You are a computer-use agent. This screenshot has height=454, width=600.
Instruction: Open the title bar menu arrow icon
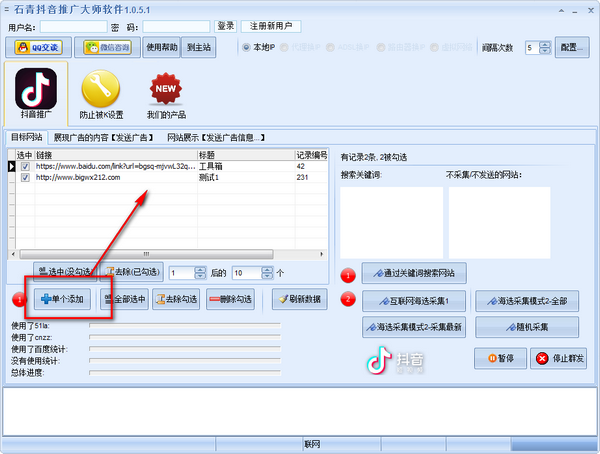(561, 11)
